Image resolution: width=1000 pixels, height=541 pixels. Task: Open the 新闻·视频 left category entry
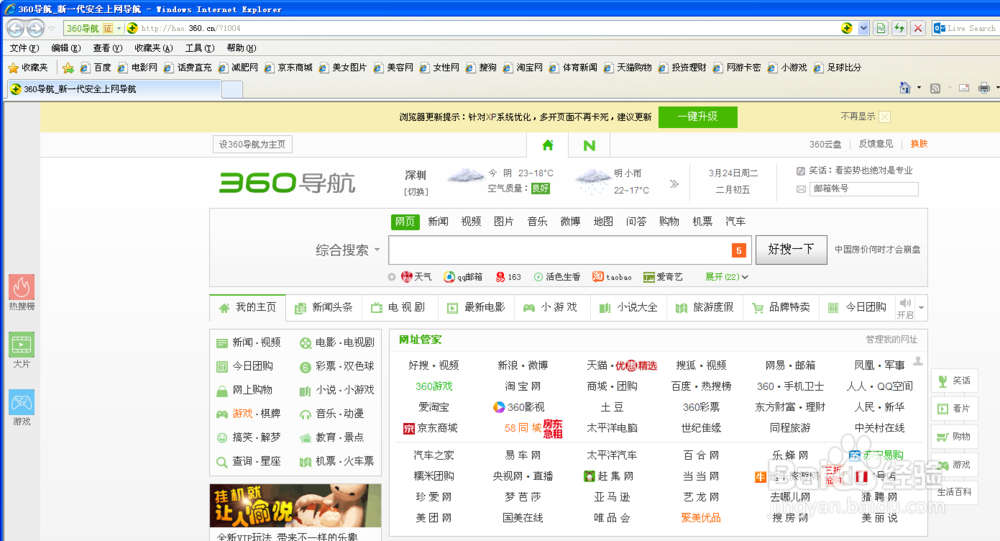pos(249,343)
